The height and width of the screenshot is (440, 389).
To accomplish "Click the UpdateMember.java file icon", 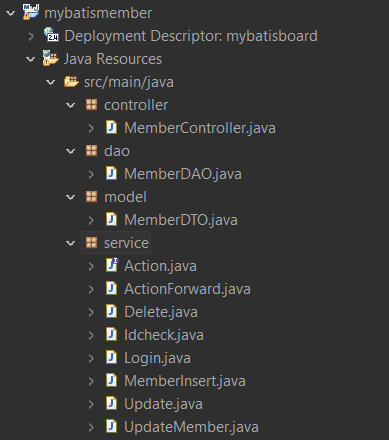I will pyautogui.click(x=111, y=426).
